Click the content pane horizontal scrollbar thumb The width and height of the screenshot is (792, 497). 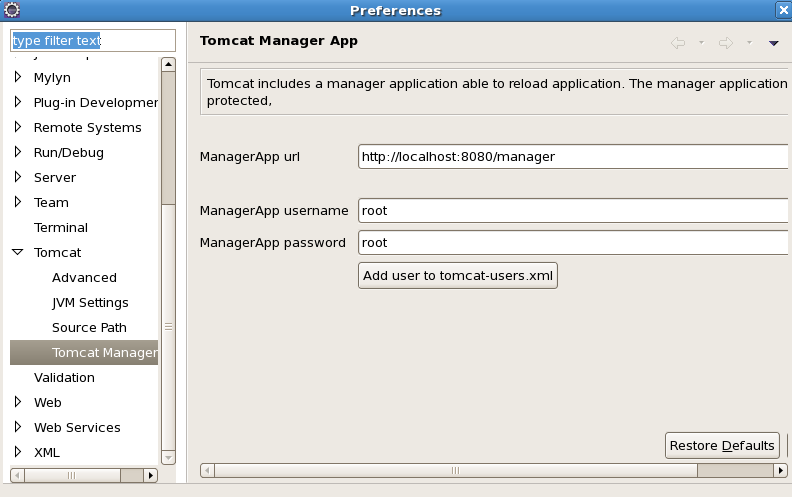point(456,470)
